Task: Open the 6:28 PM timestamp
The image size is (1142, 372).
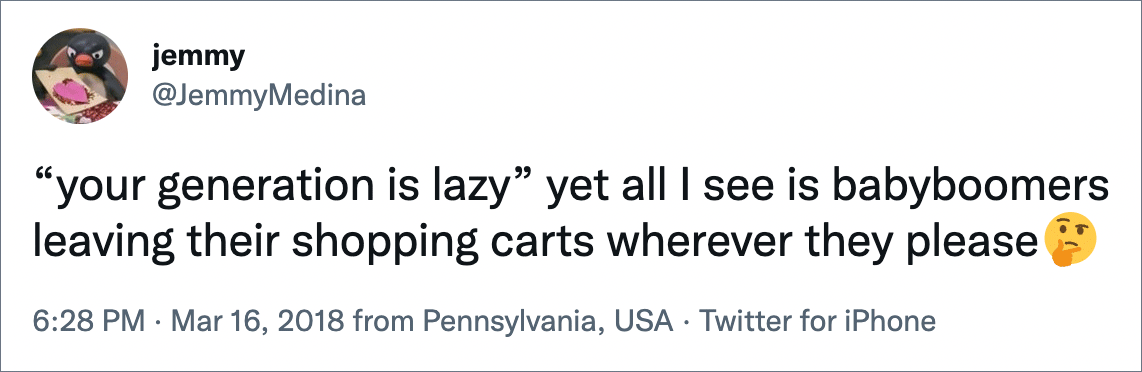Action: (x=88, y=321)
